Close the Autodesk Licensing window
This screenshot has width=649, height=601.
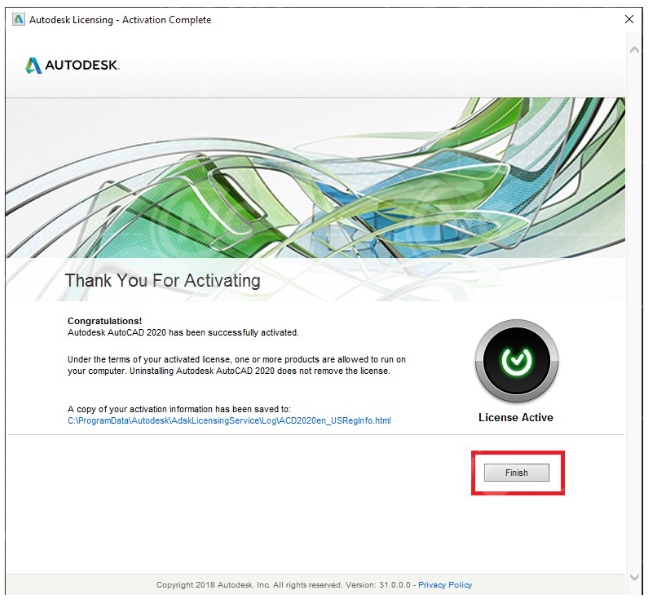629,19
